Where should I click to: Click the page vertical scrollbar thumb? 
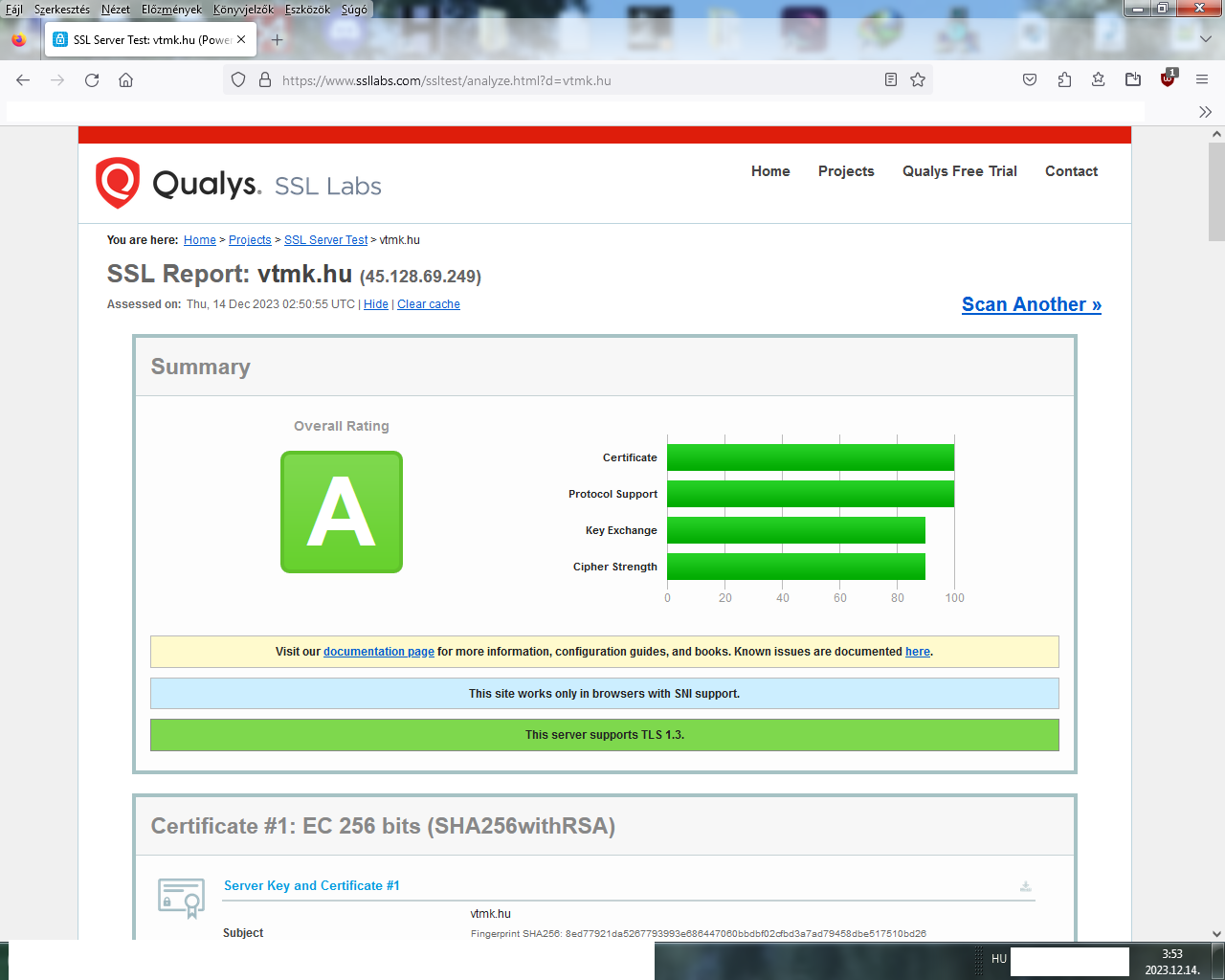[1216, 191]
